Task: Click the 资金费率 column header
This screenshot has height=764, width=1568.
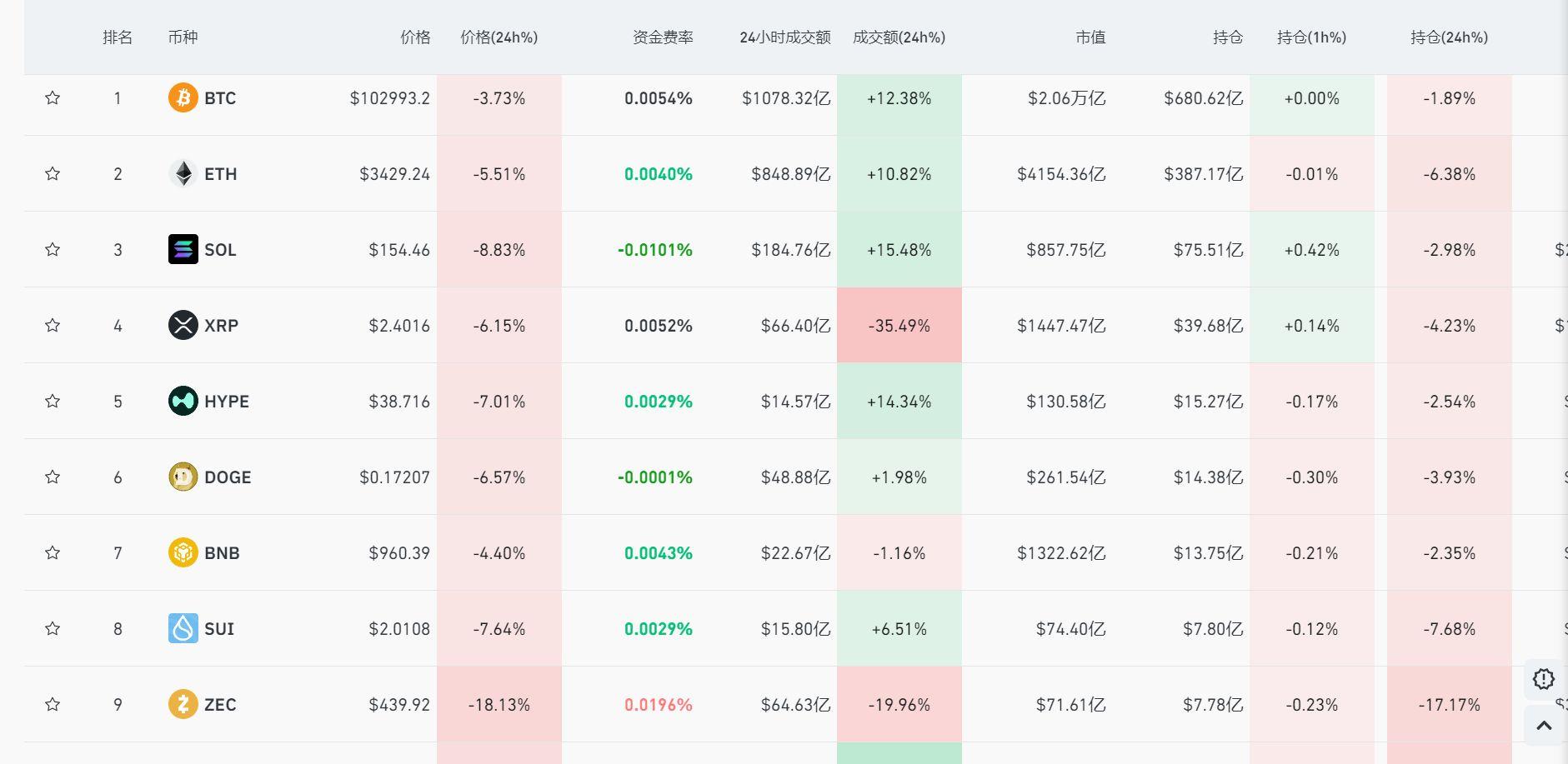Action: (664, 37)
